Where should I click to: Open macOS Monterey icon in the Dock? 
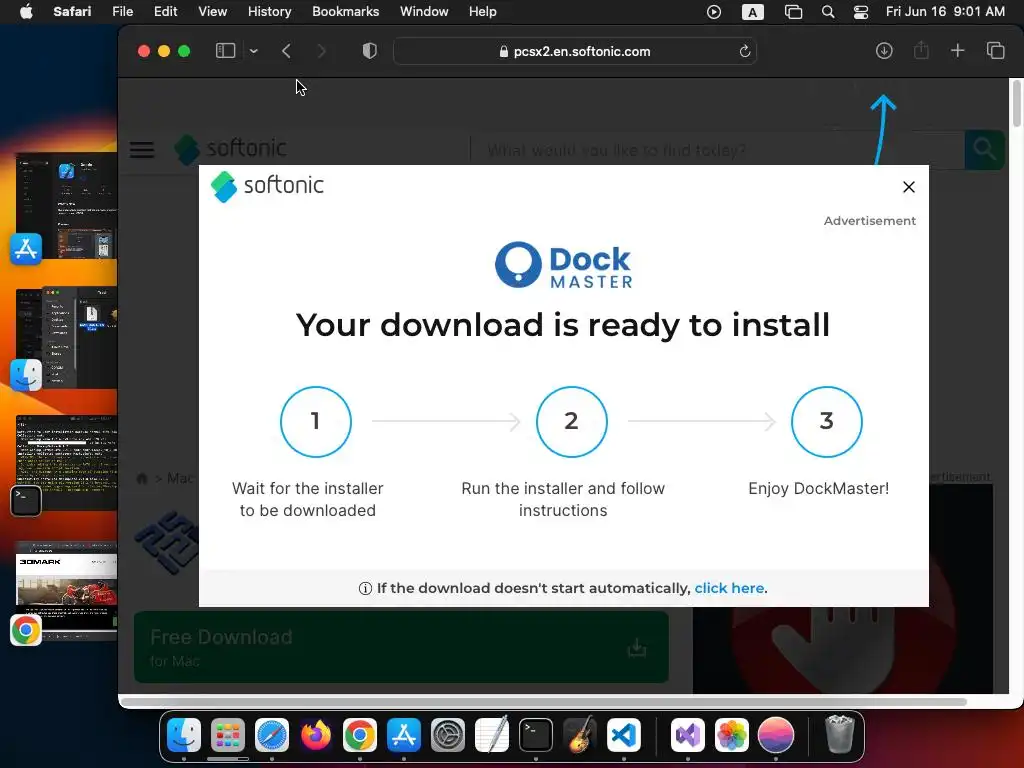[776, 735]
